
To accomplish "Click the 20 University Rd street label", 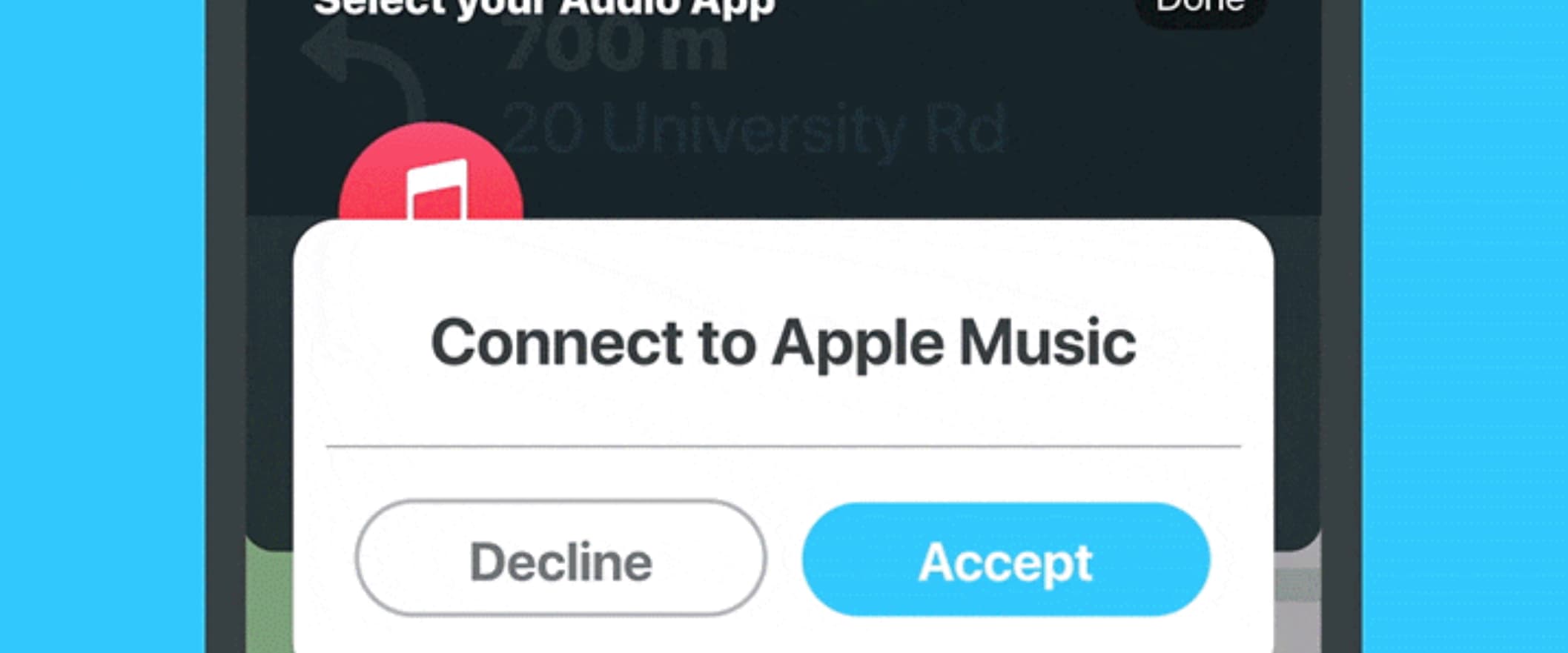I will (755, 130).
